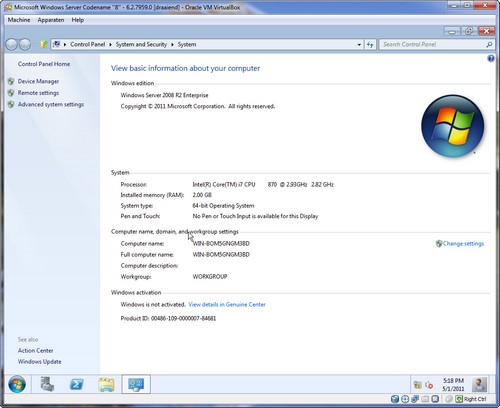This screenshot has height=408, width=500.
Task: Open the Apparaten menu
Action: (51, 20)
